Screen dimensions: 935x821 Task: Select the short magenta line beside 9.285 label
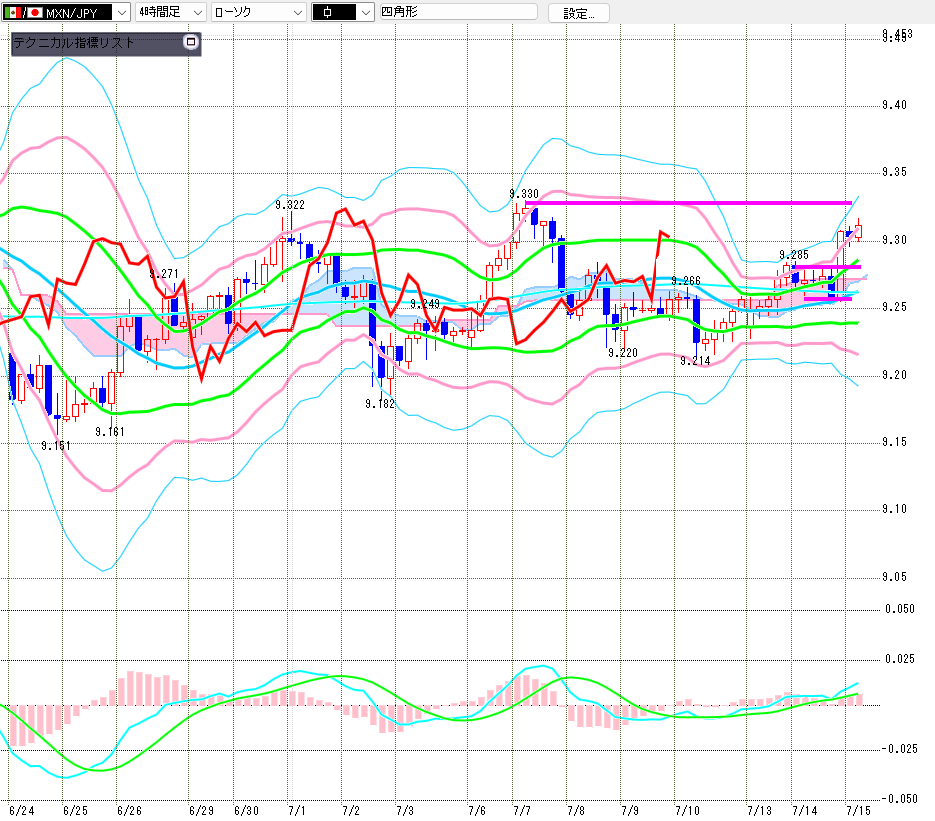[826, 267]
